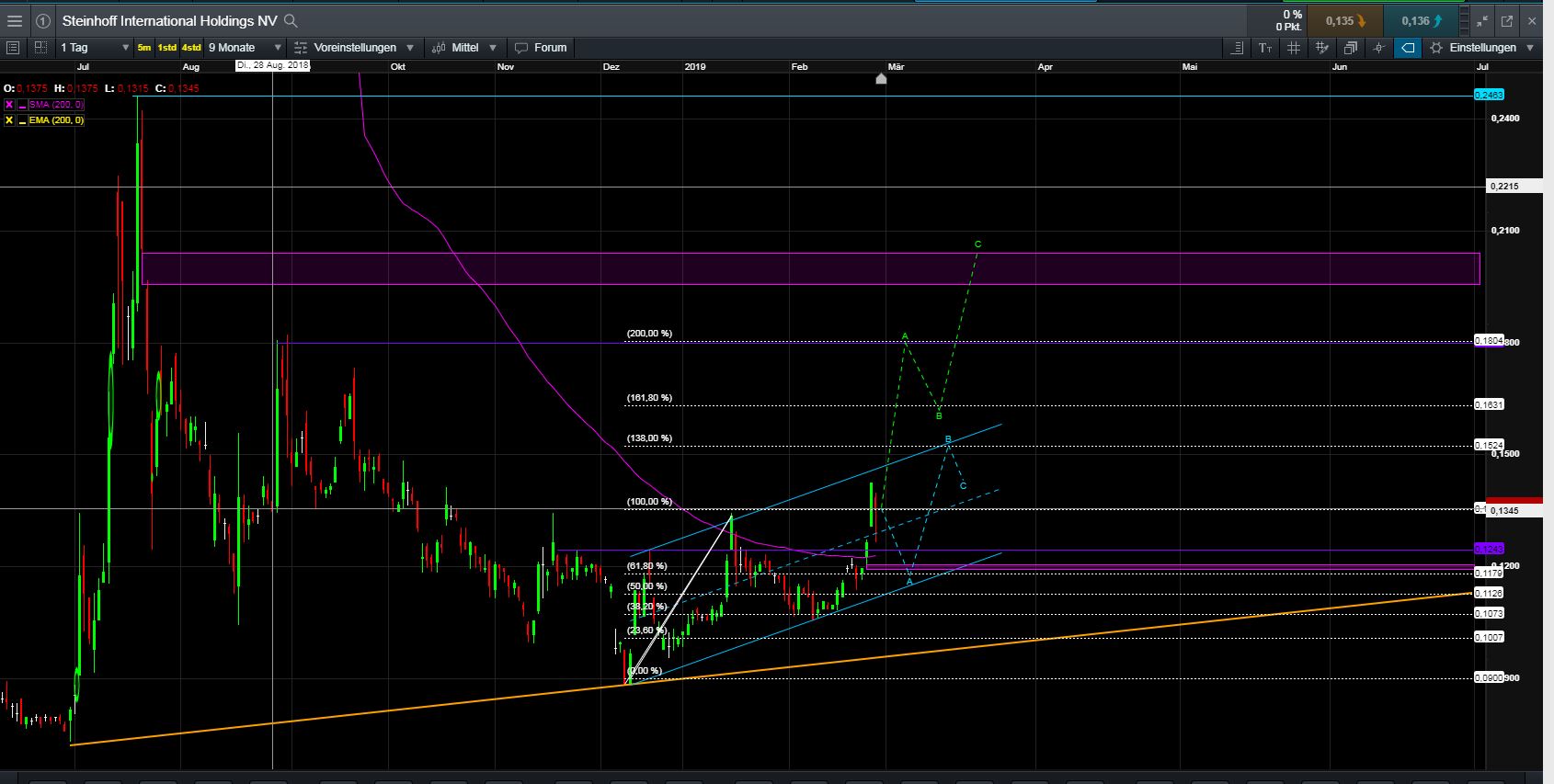
Task: Open the 1 Tag interval dropdown
Action: coord(96,48)
